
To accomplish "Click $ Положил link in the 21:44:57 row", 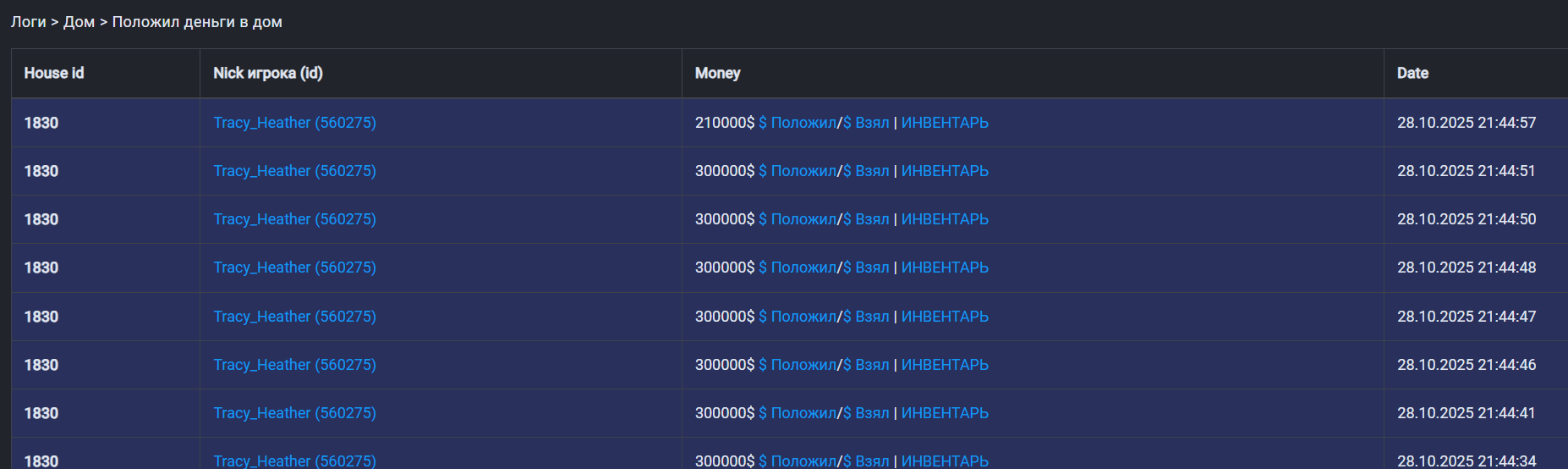I will click(797, 123).
